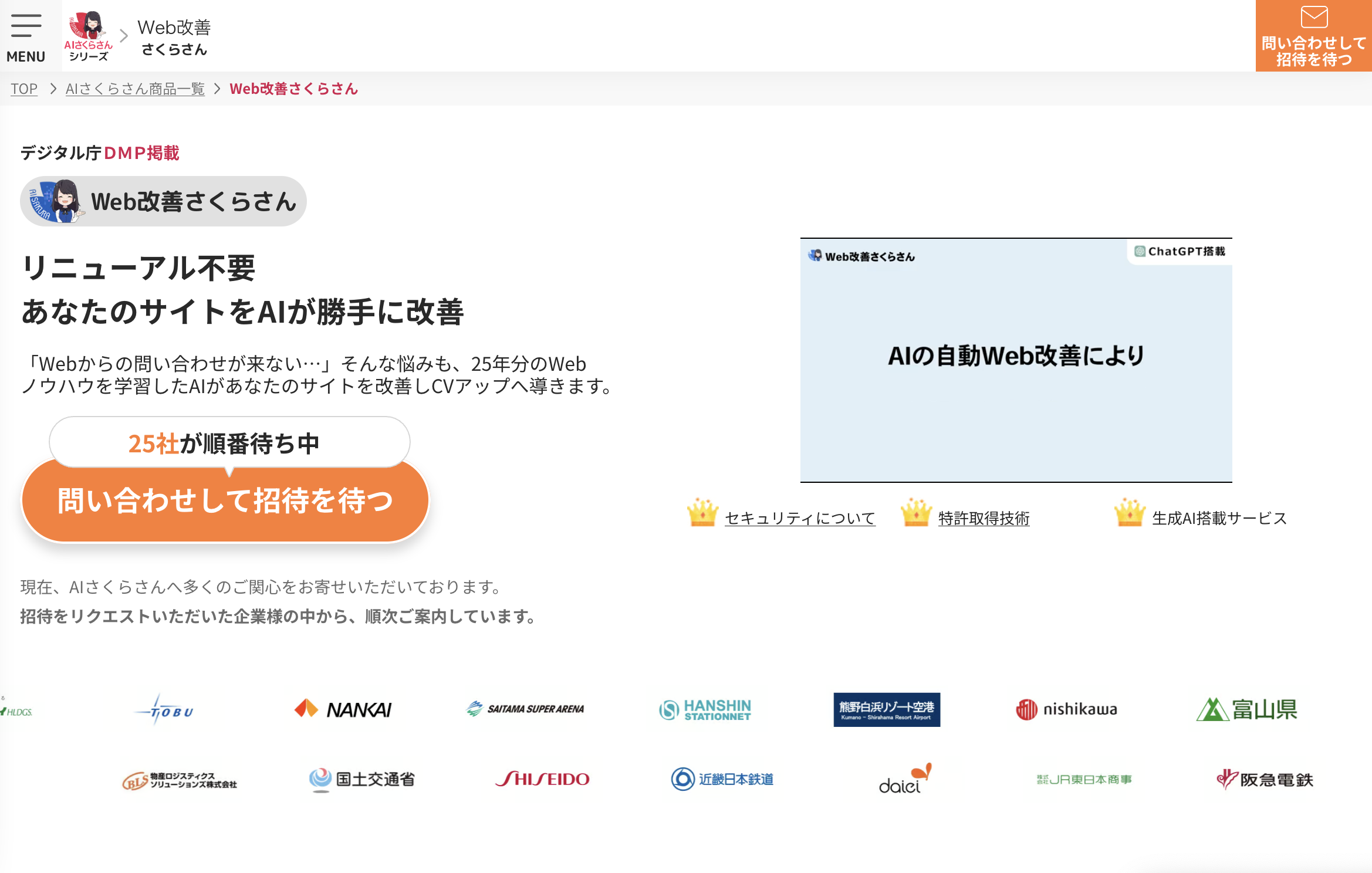The width and height of the screenshot is (1372, 873).
Task: Click the crown icon beside セキュリティについて
Action: click(x=702, y=513)
